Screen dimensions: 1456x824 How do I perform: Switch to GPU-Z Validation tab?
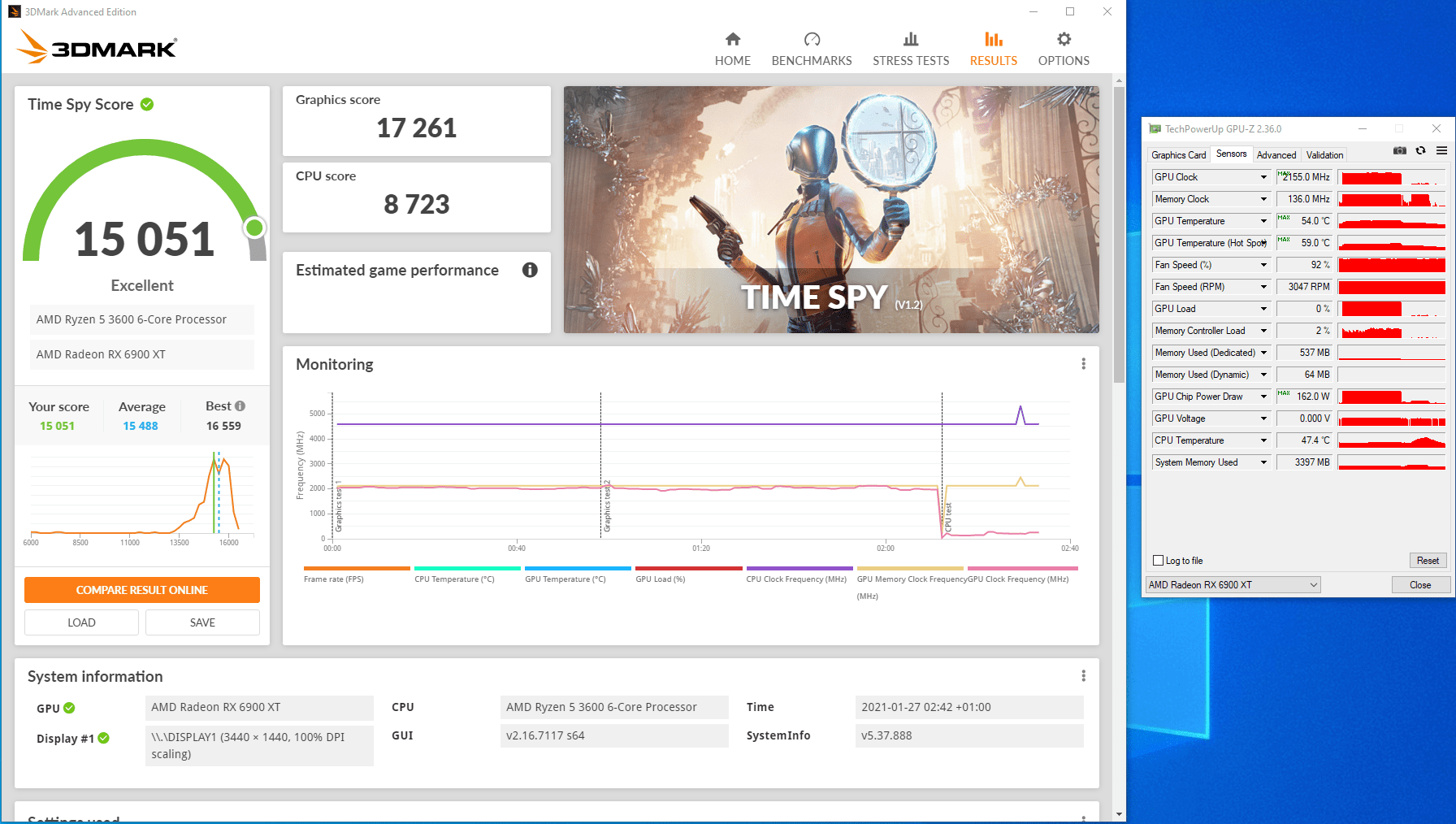pos(1324,155)
